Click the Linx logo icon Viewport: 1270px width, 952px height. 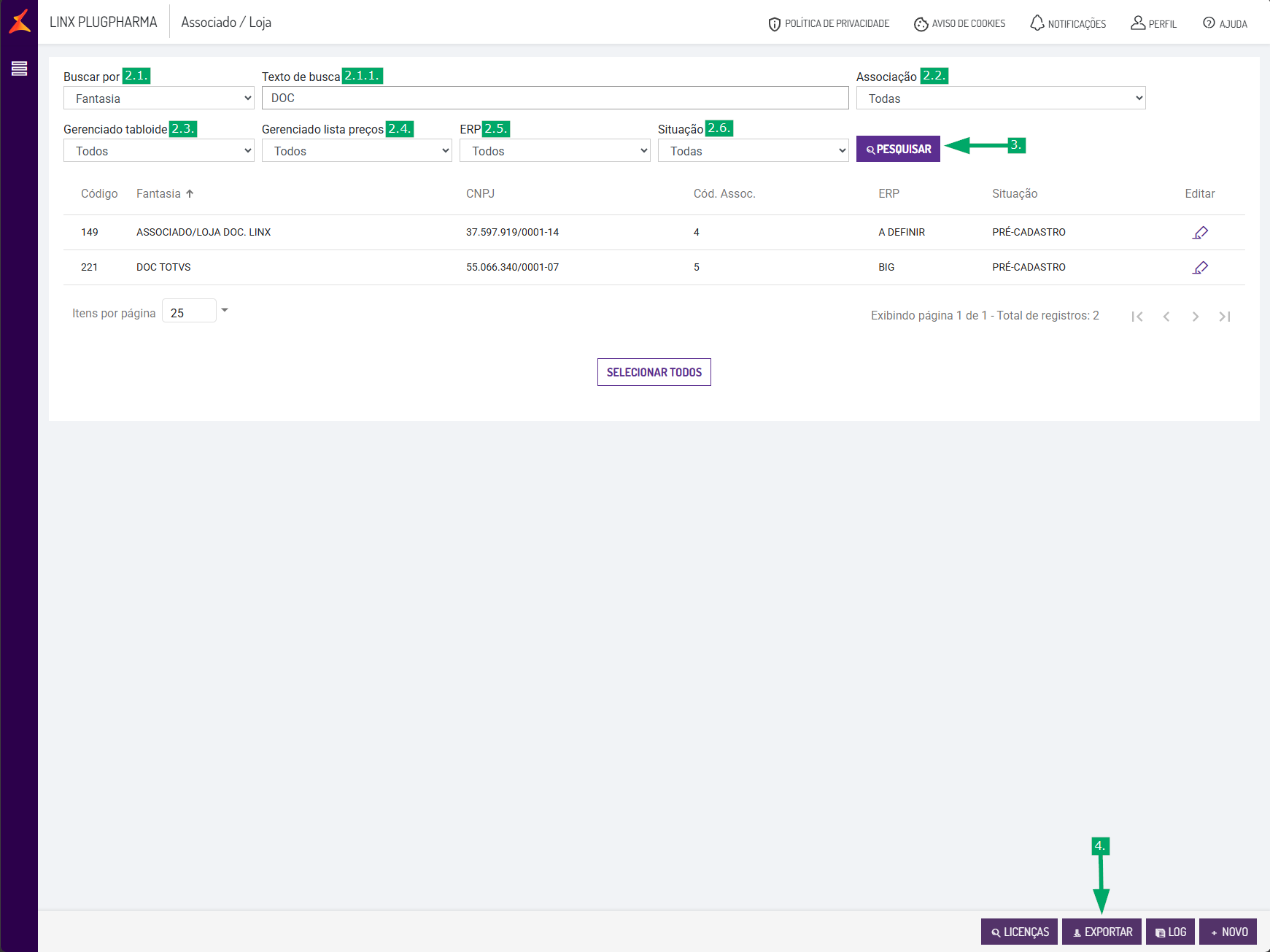tap(20, 21)
